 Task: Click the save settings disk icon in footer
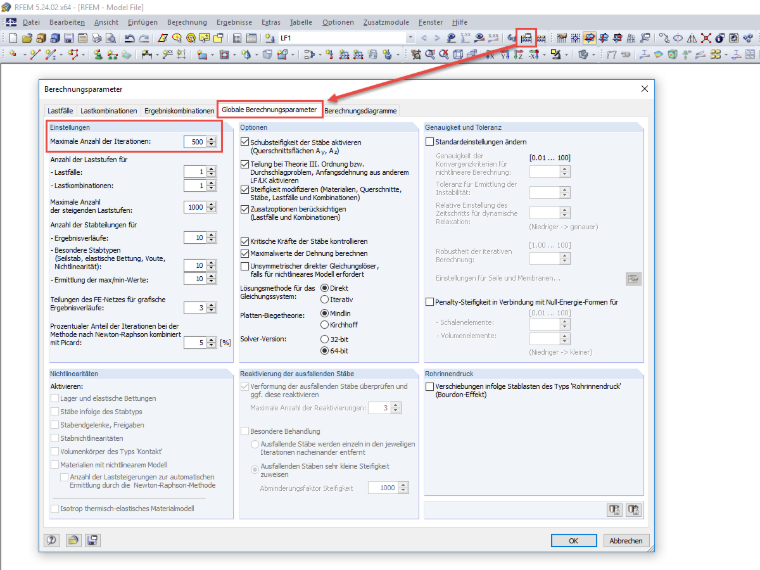pos(93,540)
